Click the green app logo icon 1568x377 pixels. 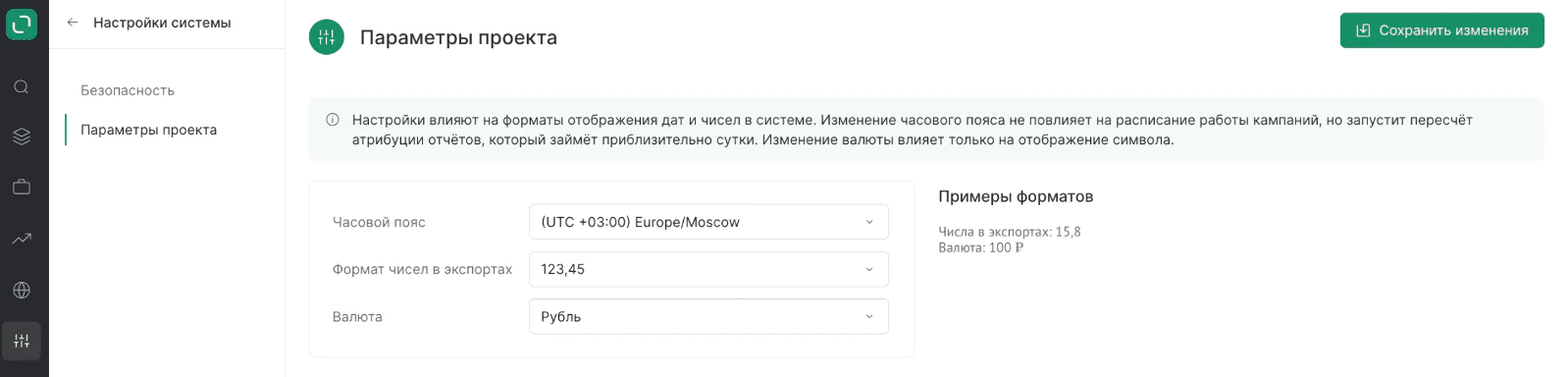click(22, 24)
